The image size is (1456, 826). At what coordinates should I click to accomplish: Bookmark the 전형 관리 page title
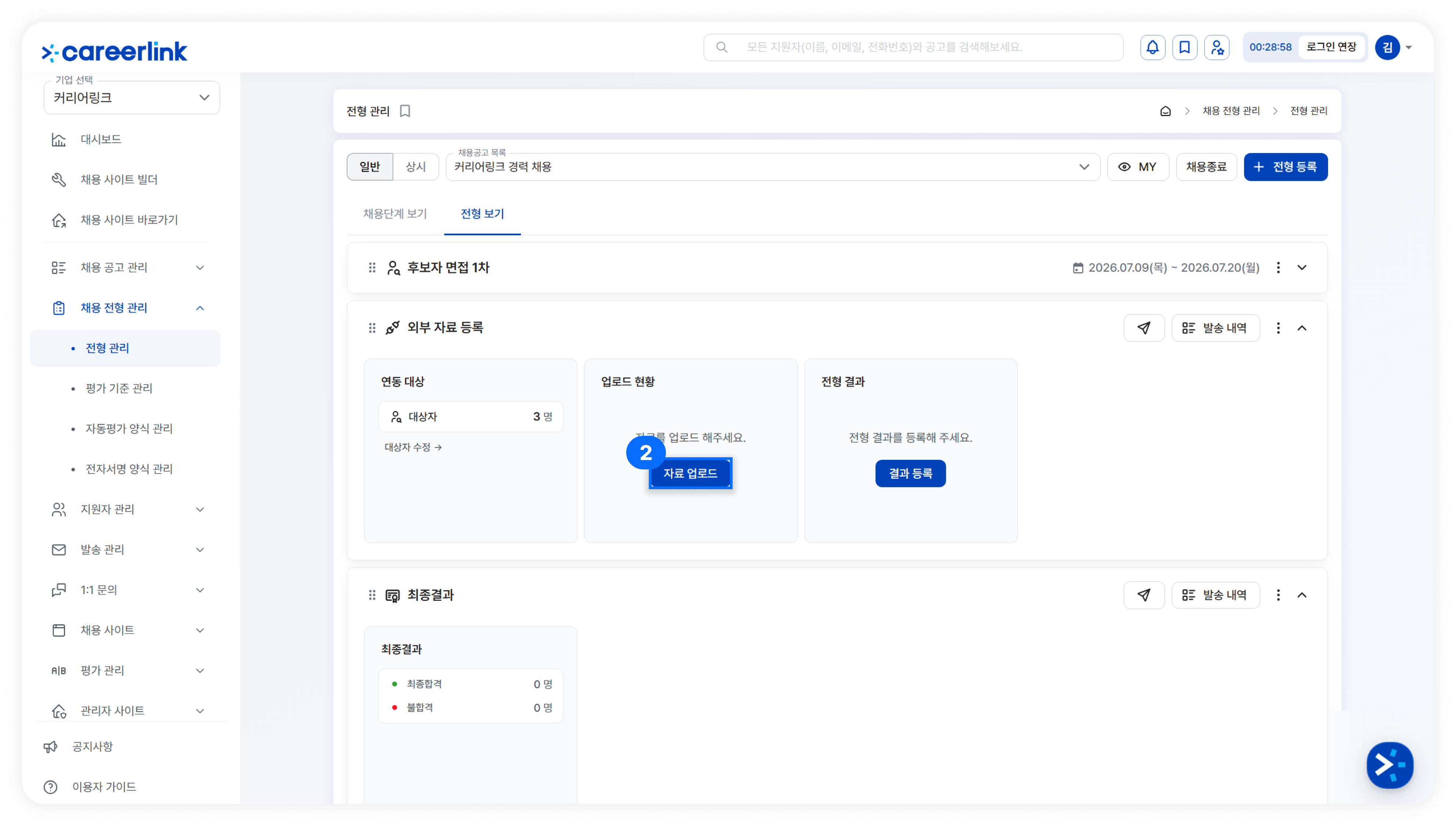coord(405,111)
